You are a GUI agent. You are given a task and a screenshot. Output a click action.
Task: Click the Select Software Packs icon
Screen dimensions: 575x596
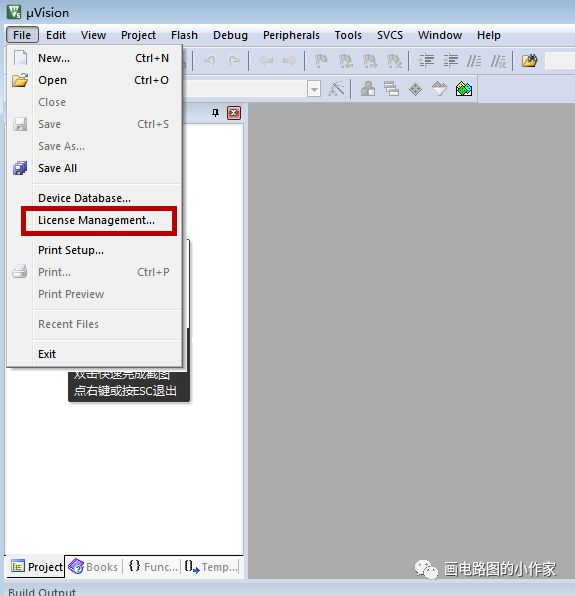(439, 89)
